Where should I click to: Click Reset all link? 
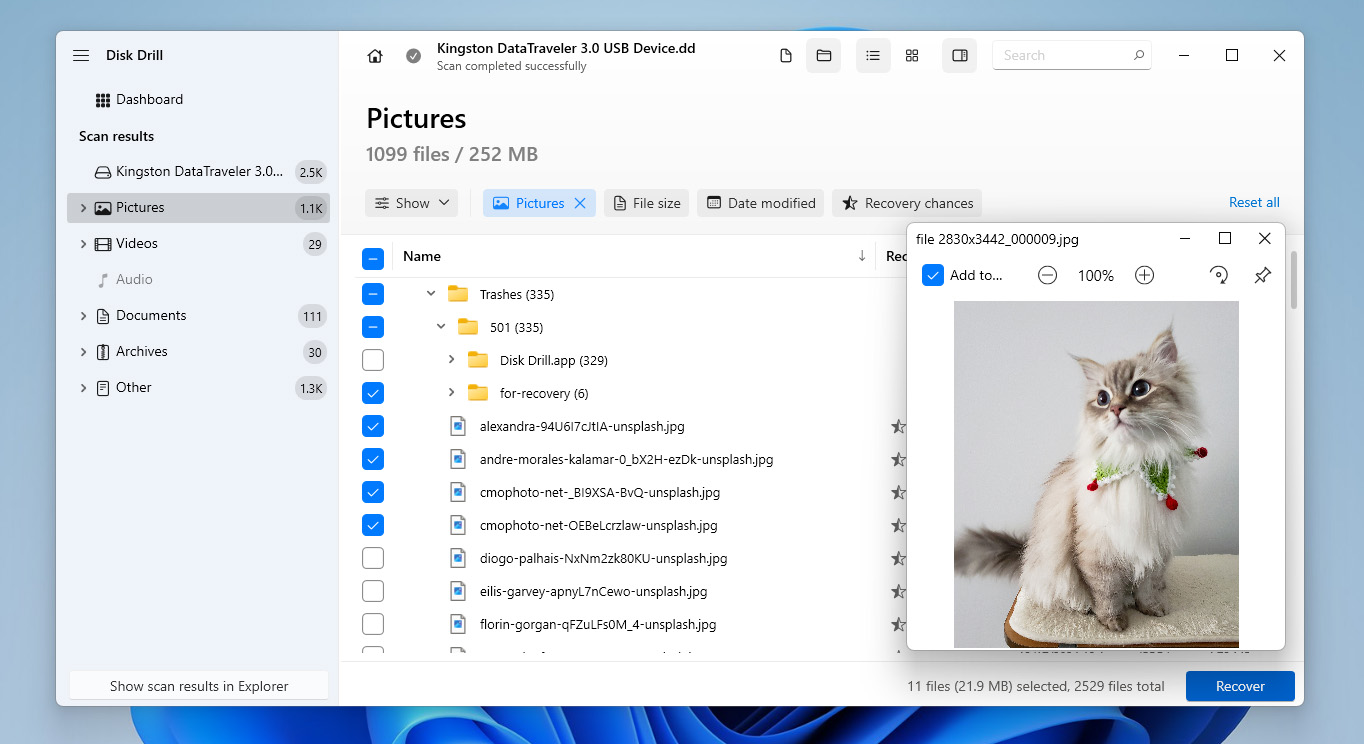(1254, 203)
